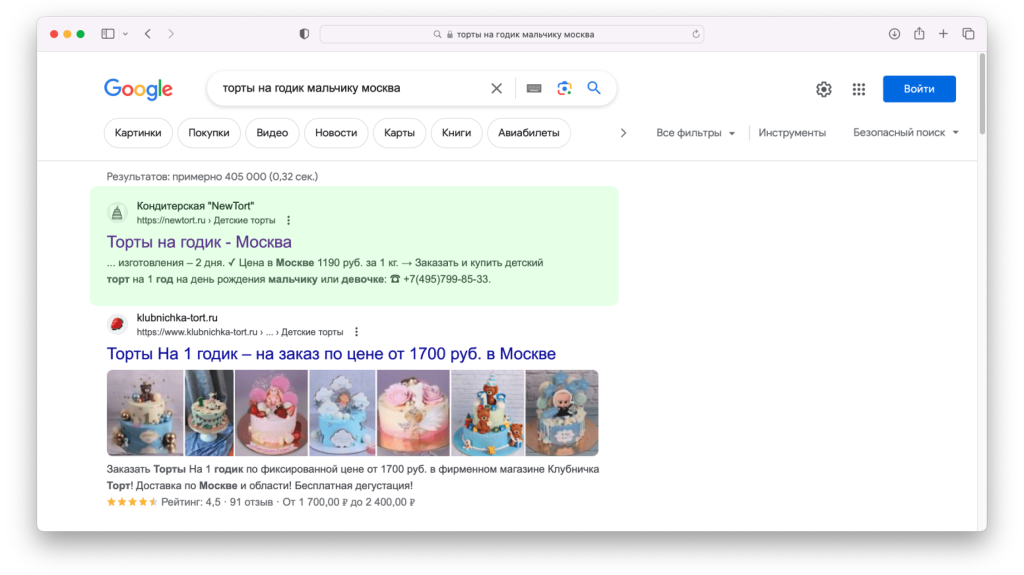Click the newtort.ru Детские торты breadcrumb
Image resolution: width=1024 pixels, height=575 pixels.
[x=206, y=221]
